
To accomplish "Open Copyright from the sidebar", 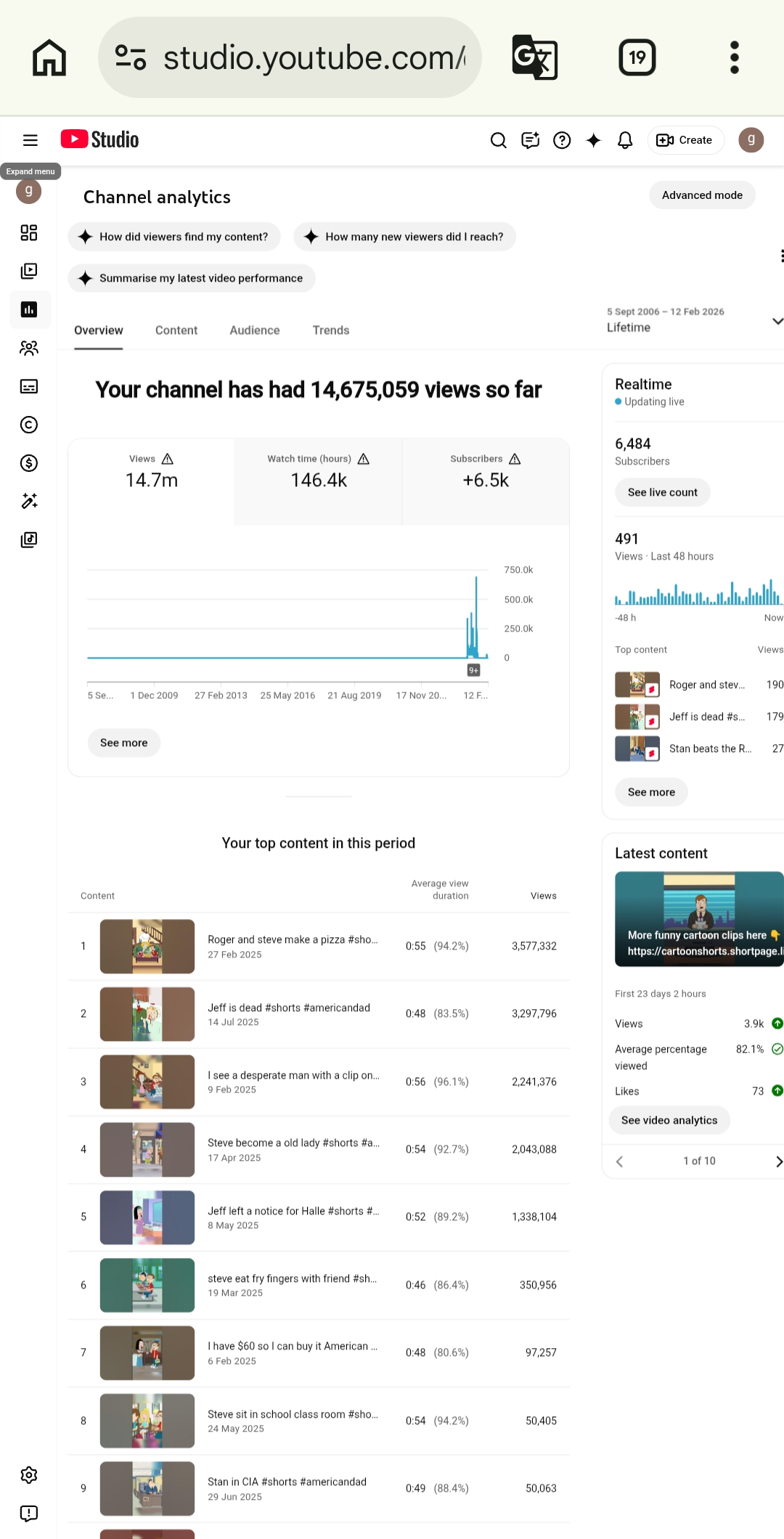I will point(29,425).
